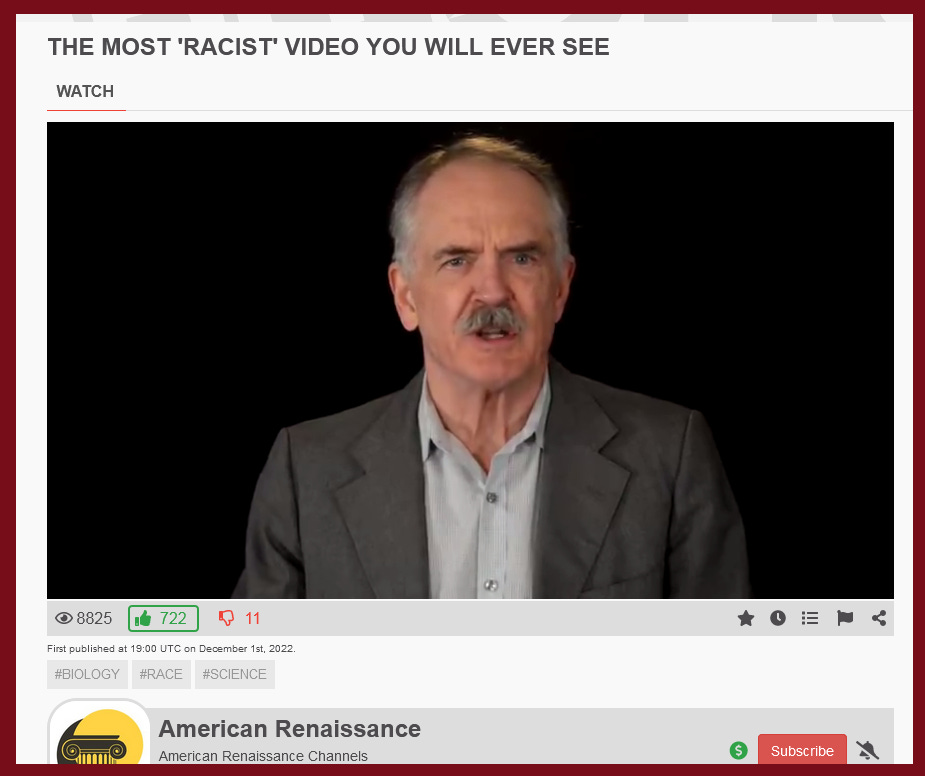Flag the video with the flag icon
The image size is (925, 776).
coord(845,618)
